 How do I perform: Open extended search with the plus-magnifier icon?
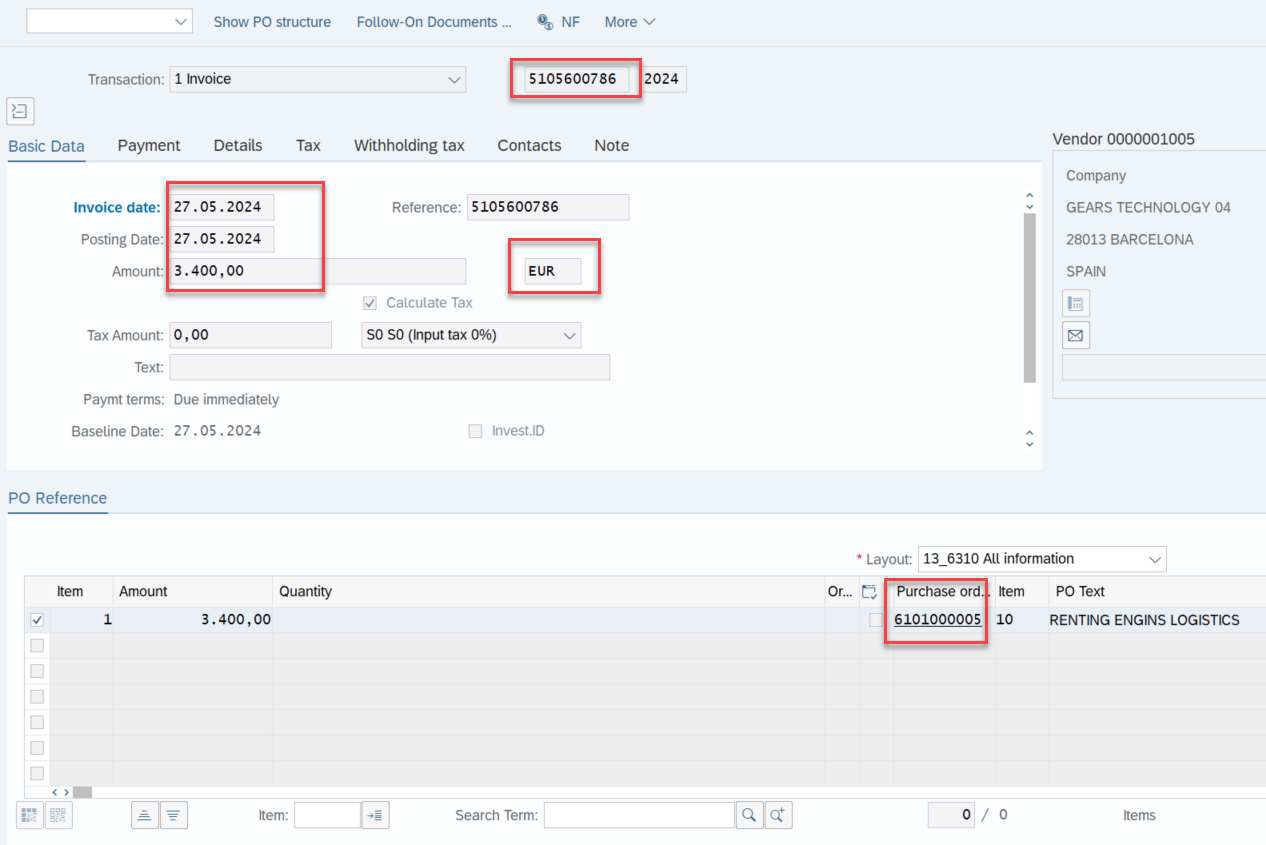[x=778, y=815]
